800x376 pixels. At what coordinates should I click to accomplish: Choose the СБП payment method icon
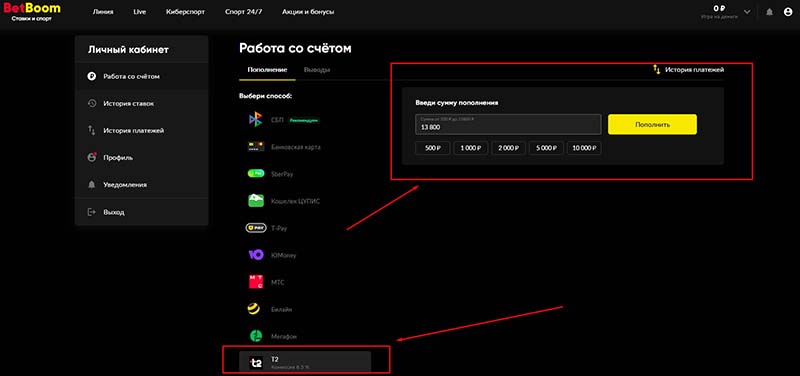click(x=255, y=120)
